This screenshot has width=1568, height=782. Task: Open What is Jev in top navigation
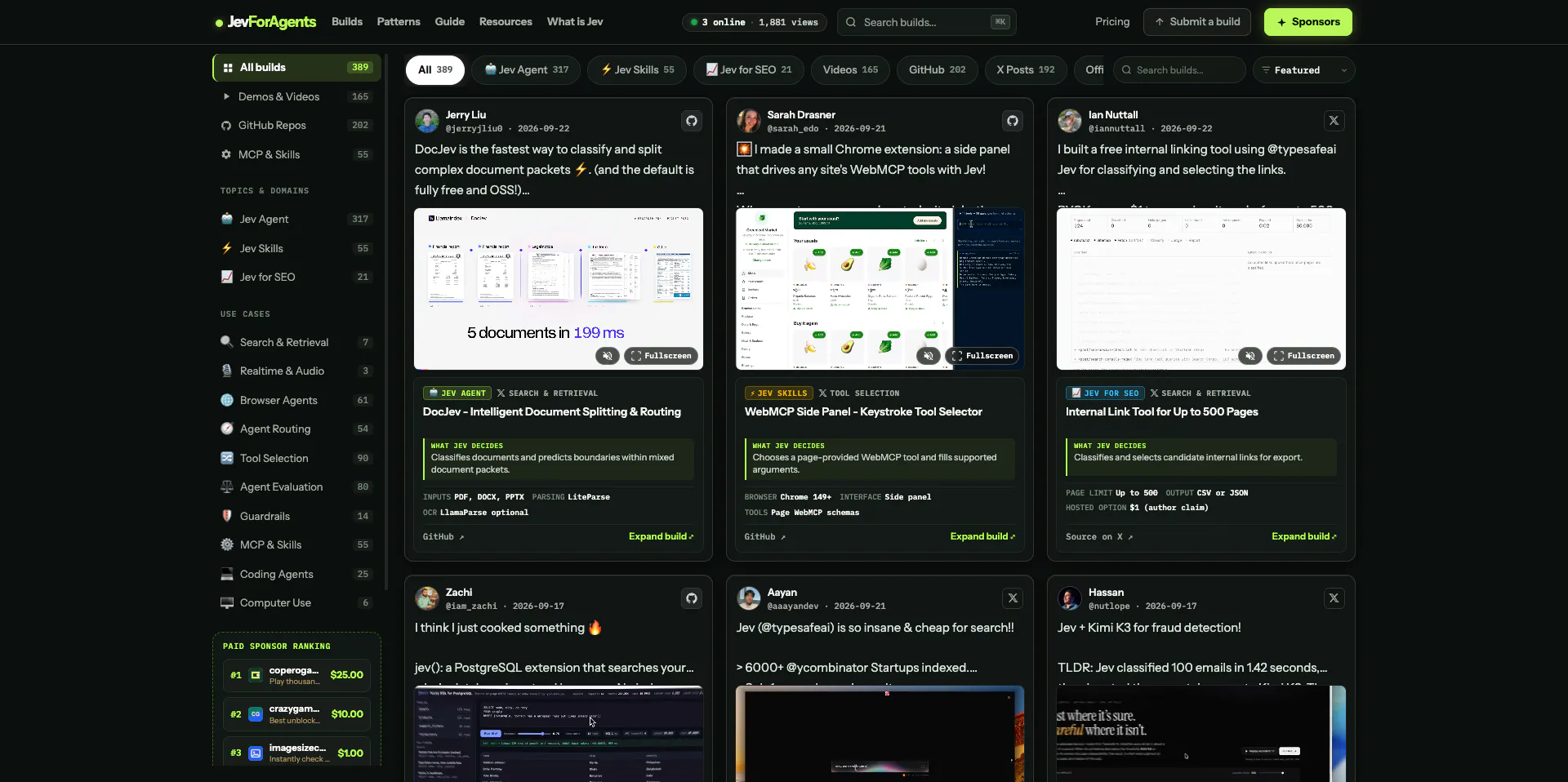point(575,22)
